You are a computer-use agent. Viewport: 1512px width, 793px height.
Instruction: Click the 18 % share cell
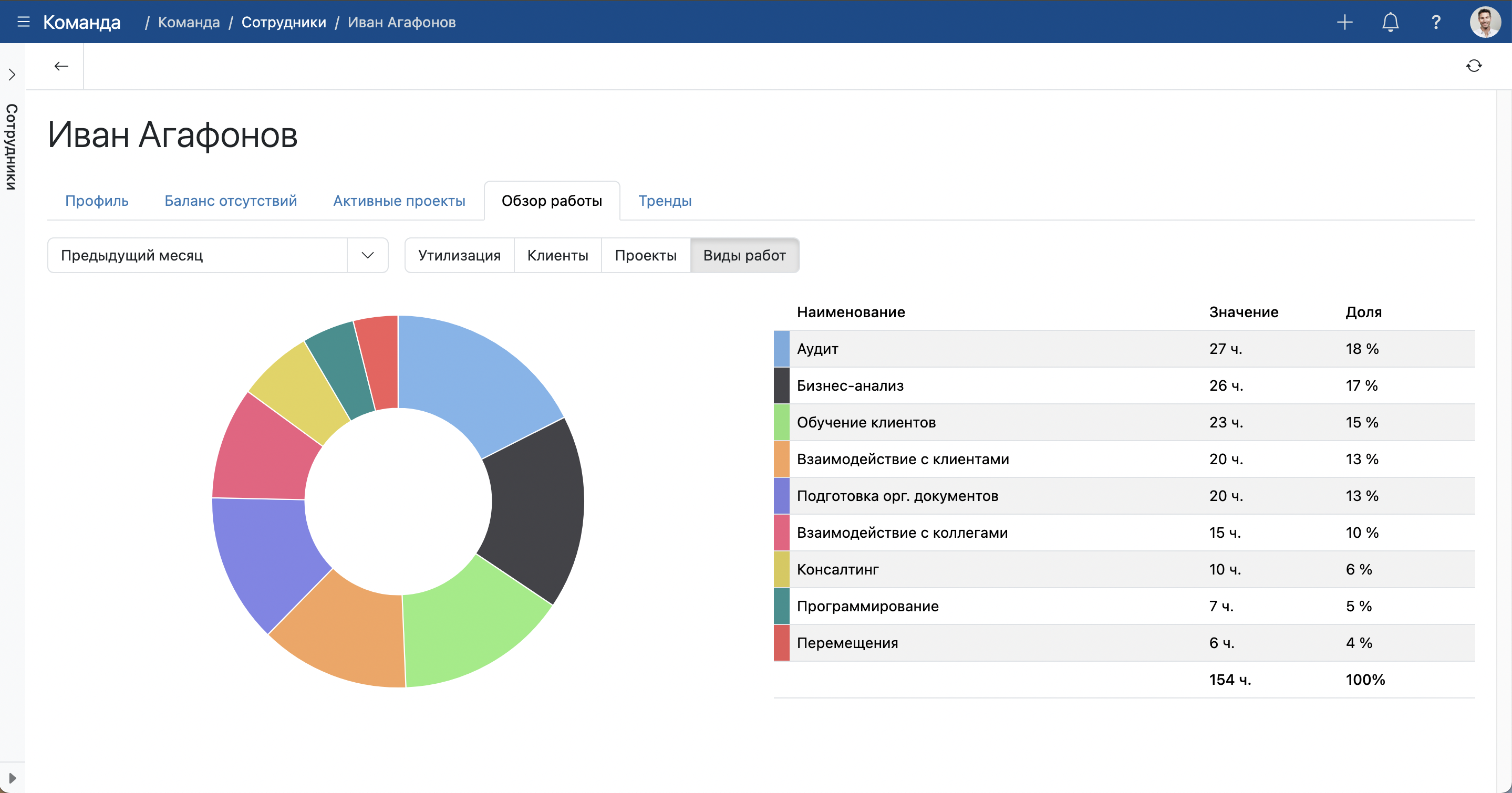[x=1362, y=349]
